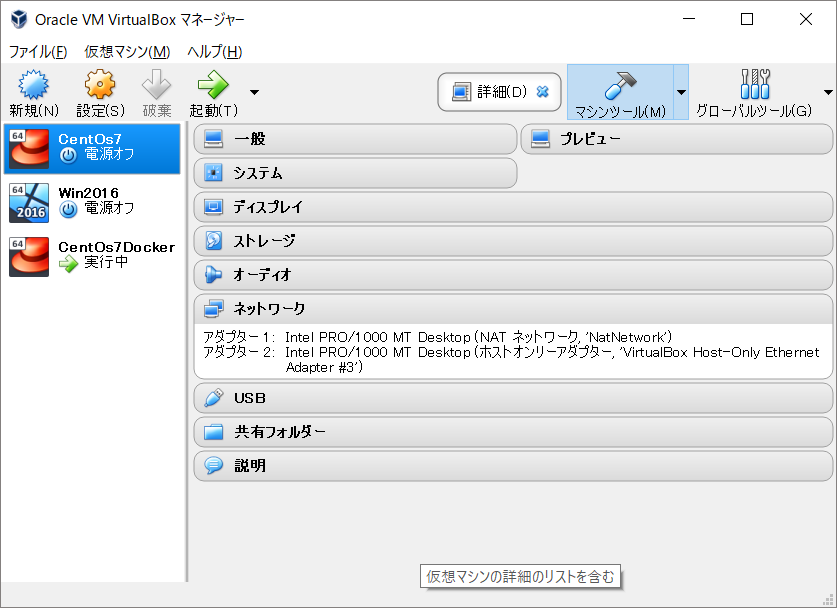
Task: Click Win2016 power-off status icon
Action: click(68, 209)
